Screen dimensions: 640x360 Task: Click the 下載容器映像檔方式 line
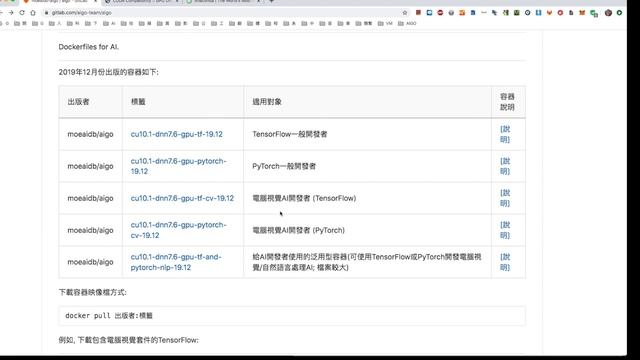pyautogui.click(x=93, y=292)
